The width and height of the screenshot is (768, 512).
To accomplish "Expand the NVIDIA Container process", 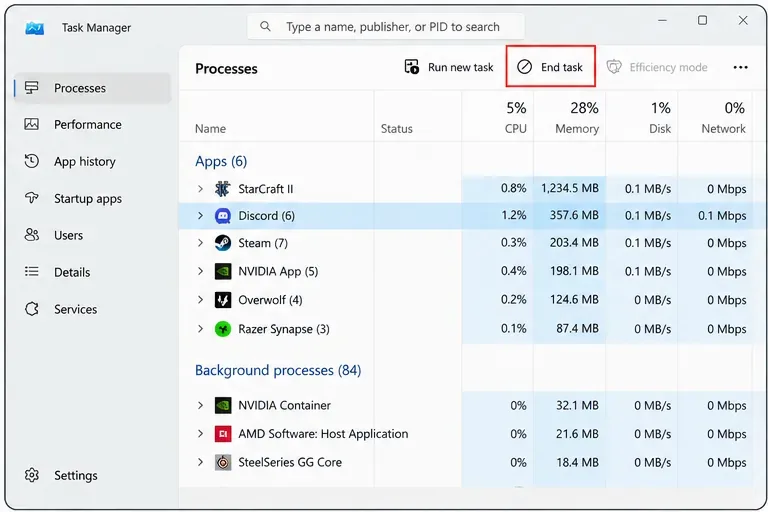I will pyautogui.click(x=200, y=405).
